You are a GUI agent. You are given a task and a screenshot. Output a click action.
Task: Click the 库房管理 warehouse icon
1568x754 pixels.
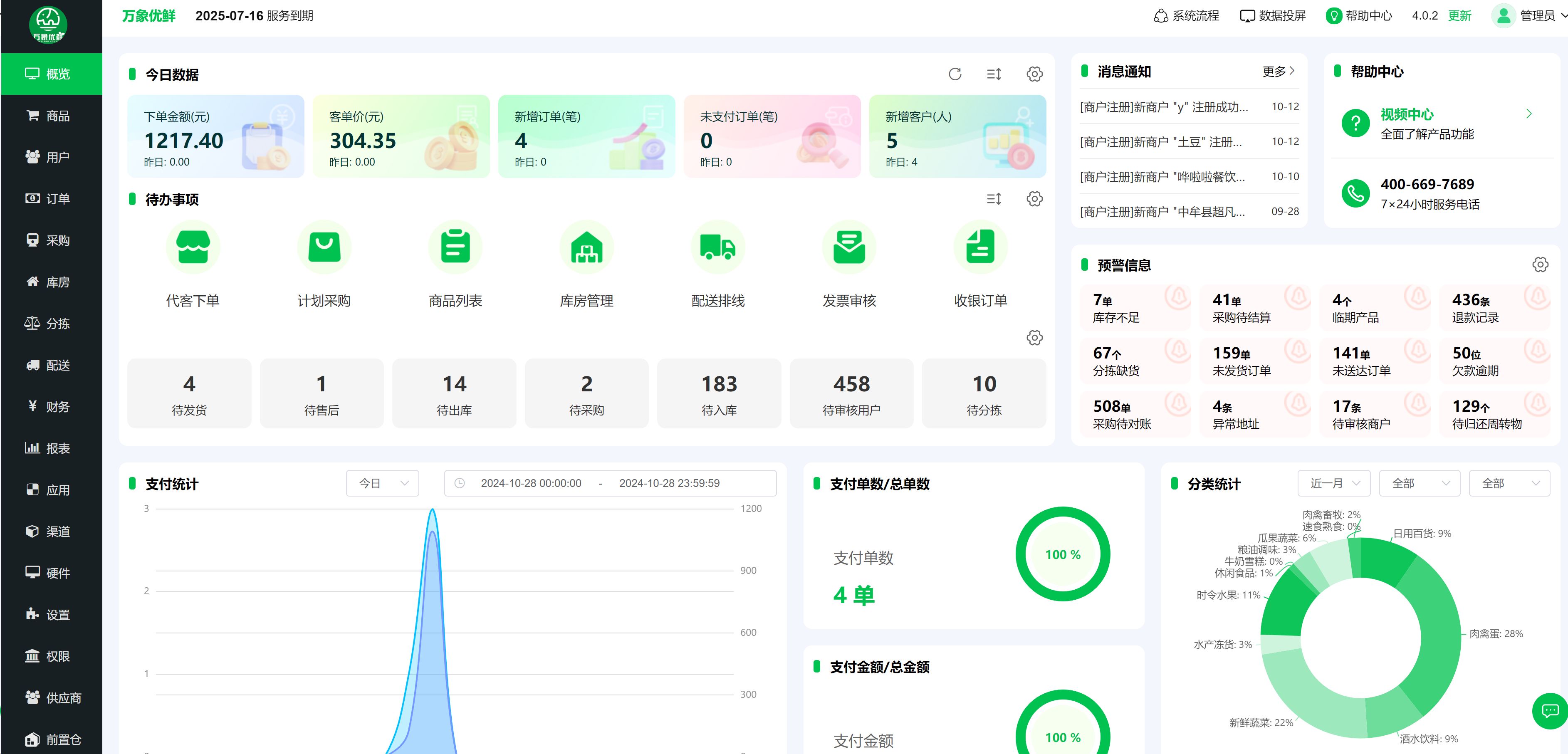coord(586,247)
